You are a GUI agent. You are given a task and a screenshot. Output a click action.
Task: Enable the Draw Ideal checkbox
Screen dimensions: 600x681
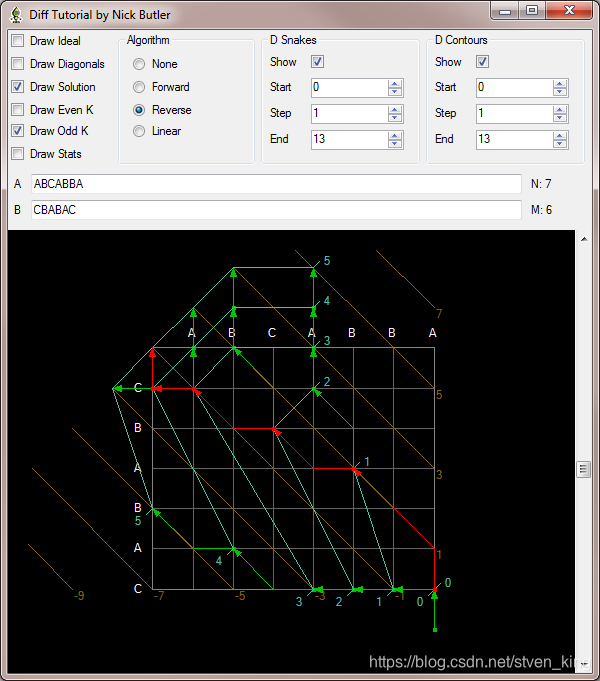tap(18, 41)
